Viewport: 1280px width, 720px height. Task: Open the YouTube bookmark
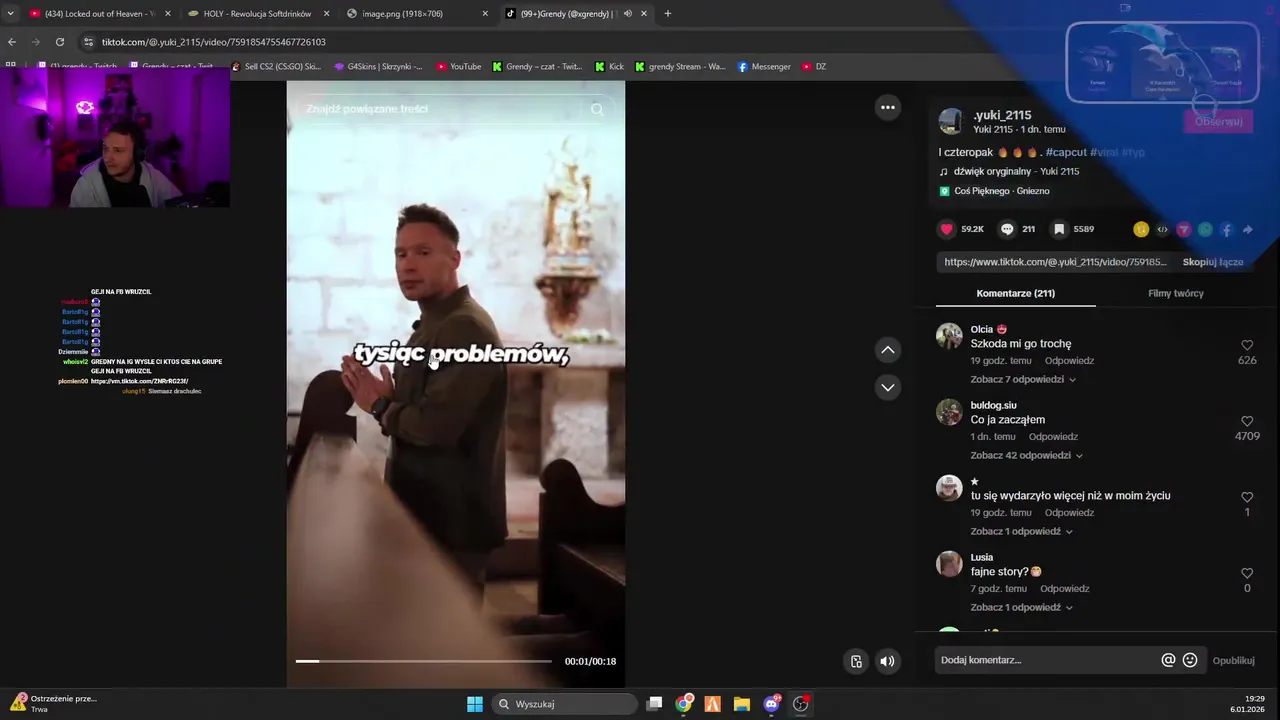coord(459,67)
